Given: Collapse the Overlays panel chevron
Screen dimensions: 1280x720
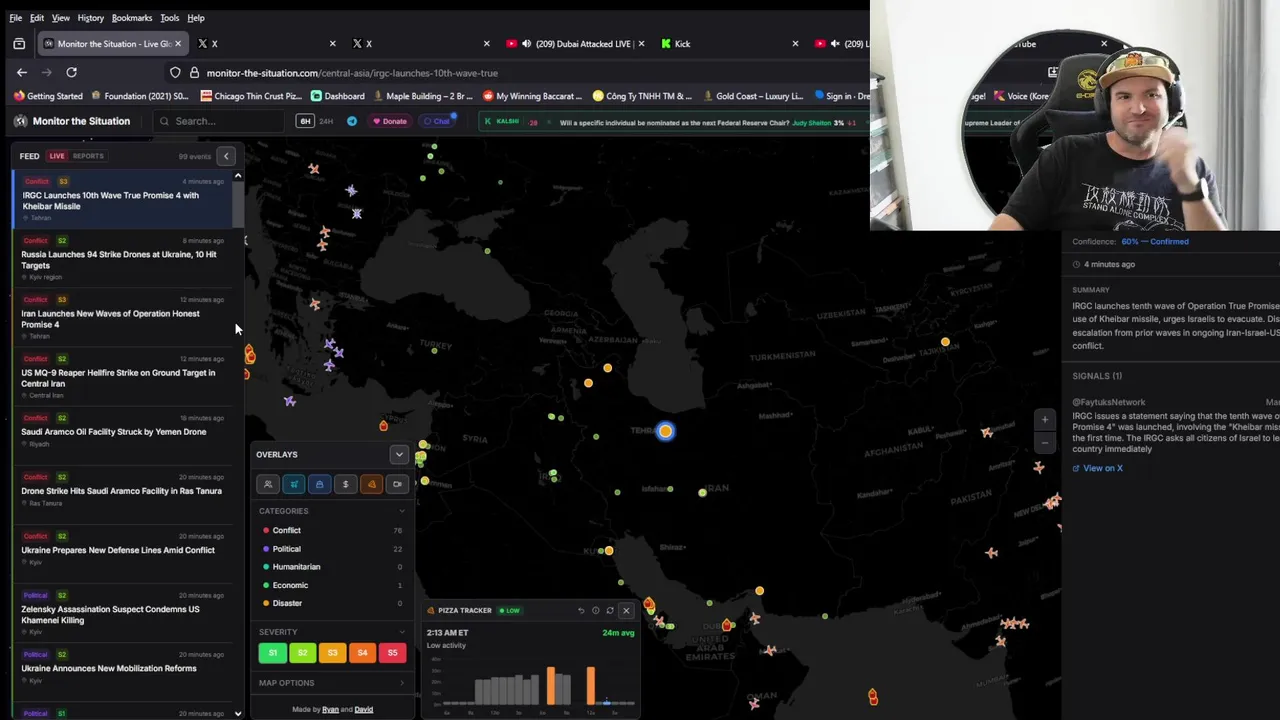Looking at the screenshot, I should coord(399,455).
